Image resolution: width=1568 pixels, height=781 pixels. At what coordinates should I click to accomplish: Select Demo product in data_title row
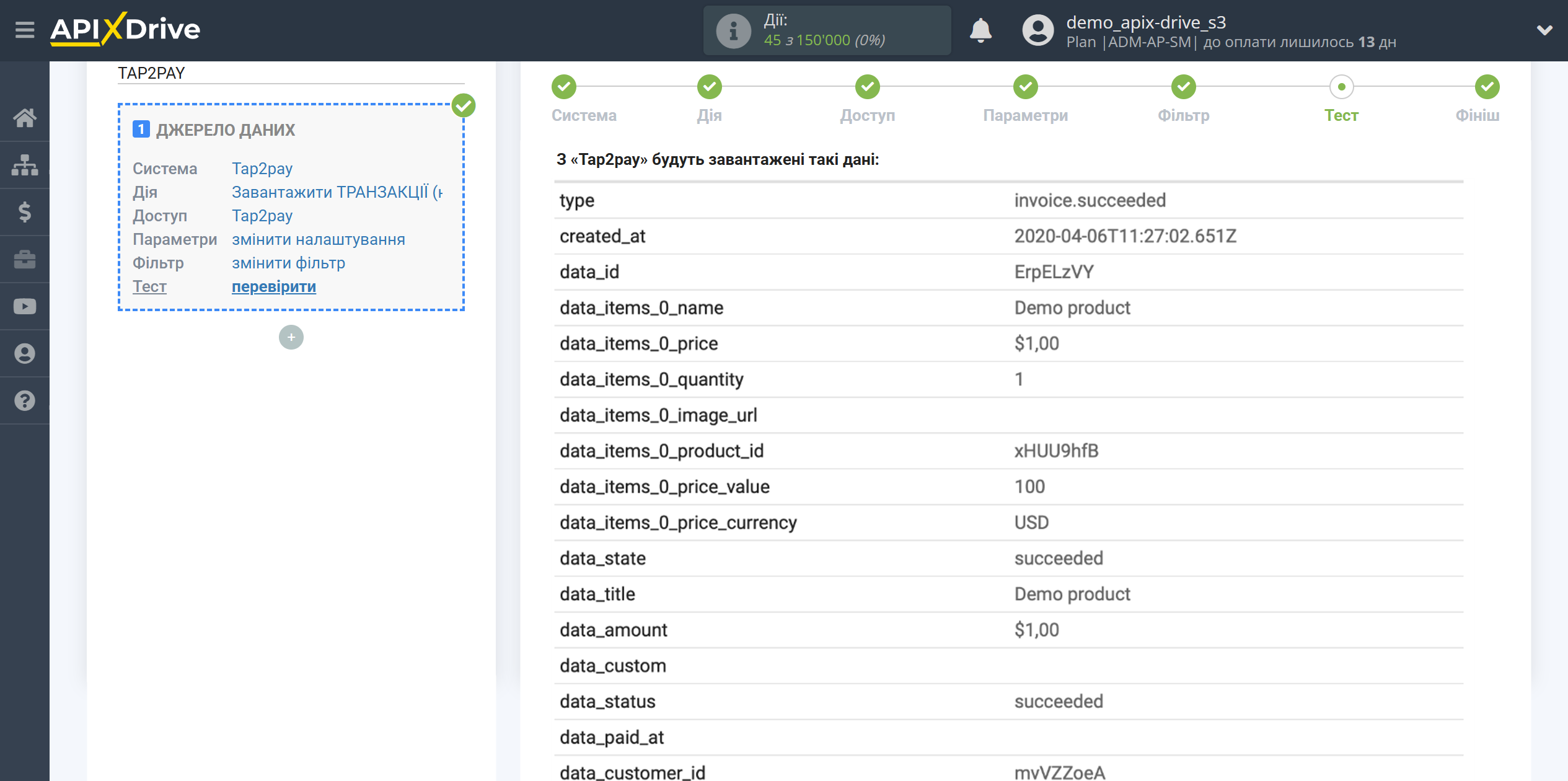[1072, 594]
